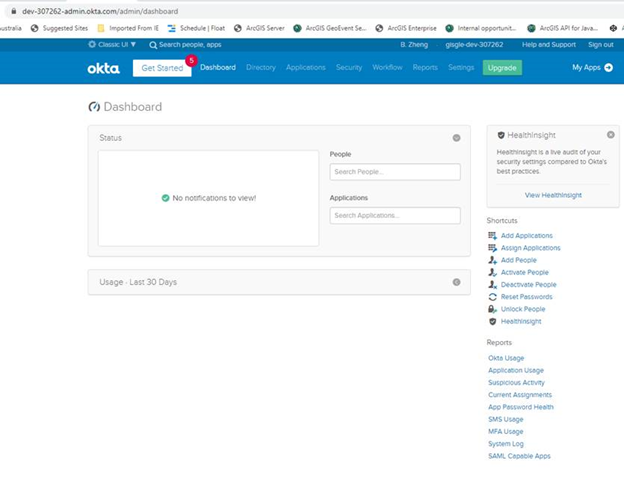The image size is (624, 478).
Task: Click the gisgle-dev-307262 org name
Action: pyautogui.click(x=474, y=45)
